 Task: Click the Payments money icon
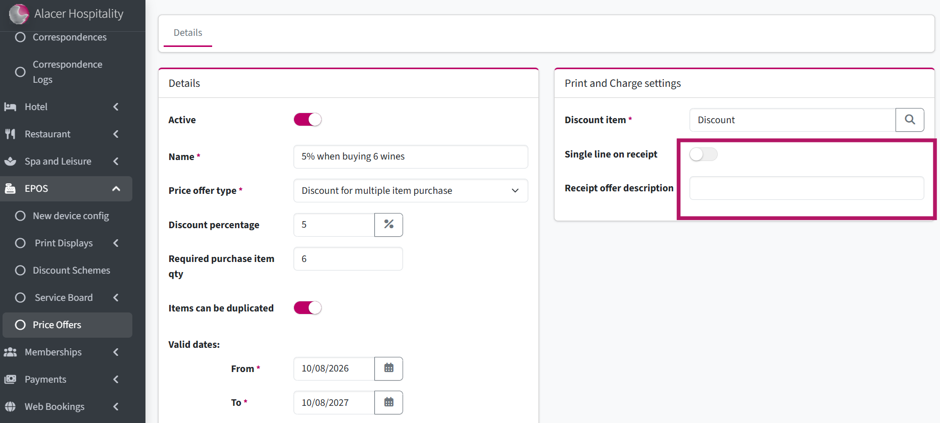click(10, 379)
